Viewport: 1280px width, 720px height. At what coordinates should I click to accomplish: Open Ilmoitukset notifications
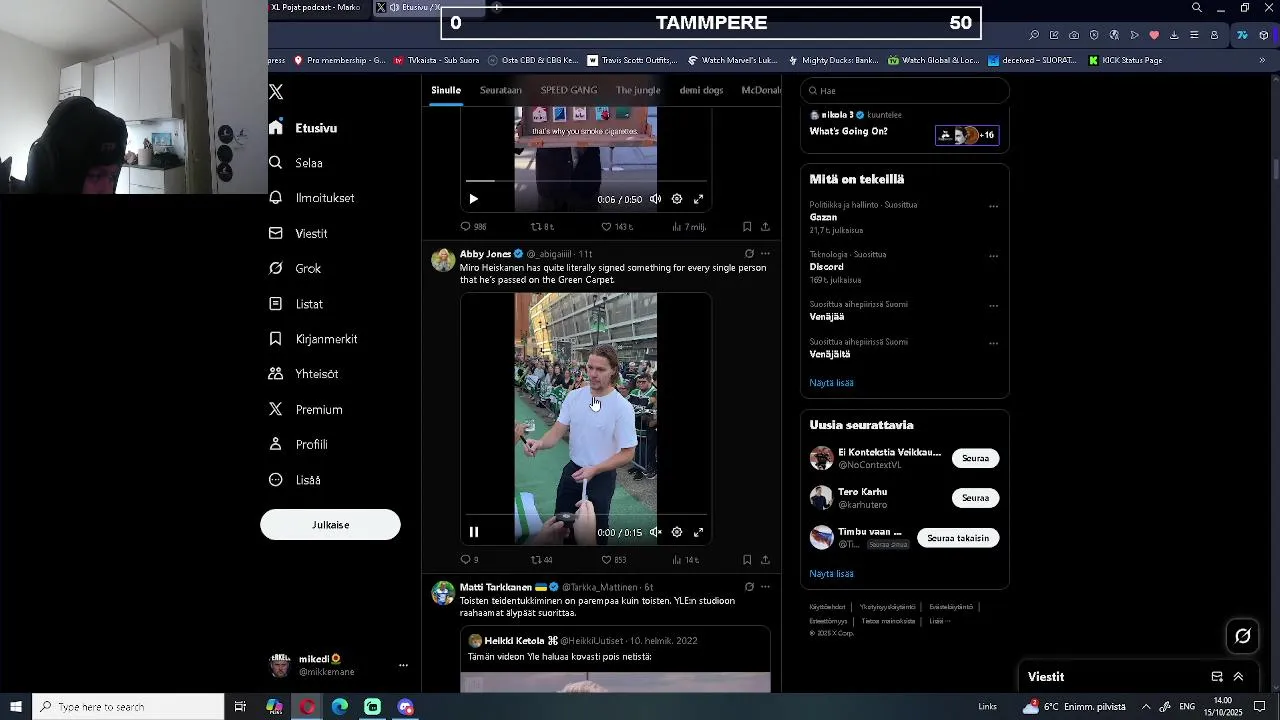tap(312, 198)
